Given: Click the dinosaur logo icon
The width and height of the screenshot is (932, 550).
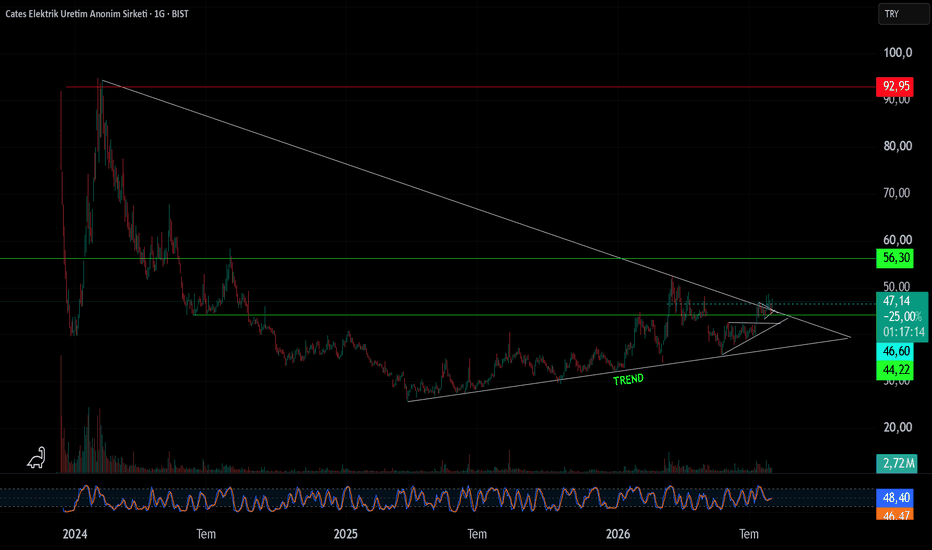Looking at the screenshot, I should (x=36, y=457).
